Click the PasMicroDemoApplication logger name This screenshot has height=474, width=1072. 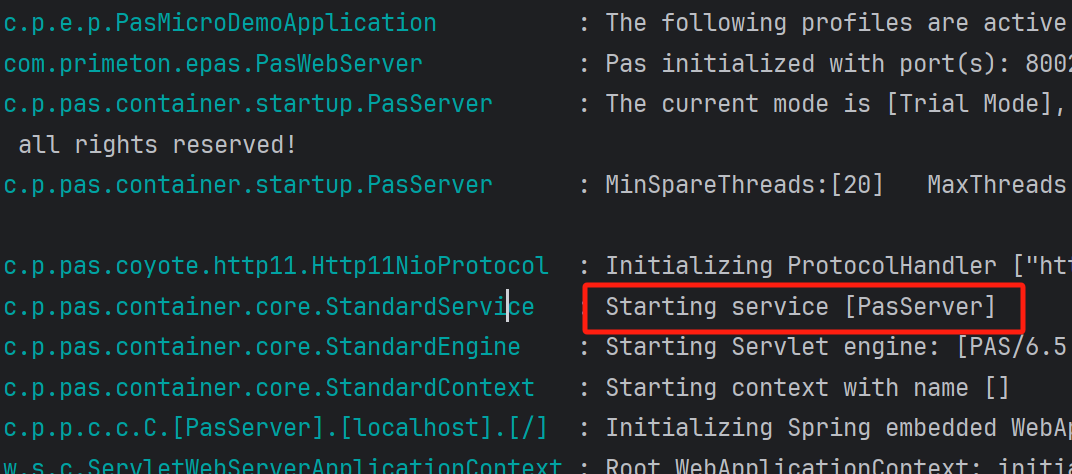point(220,23)
